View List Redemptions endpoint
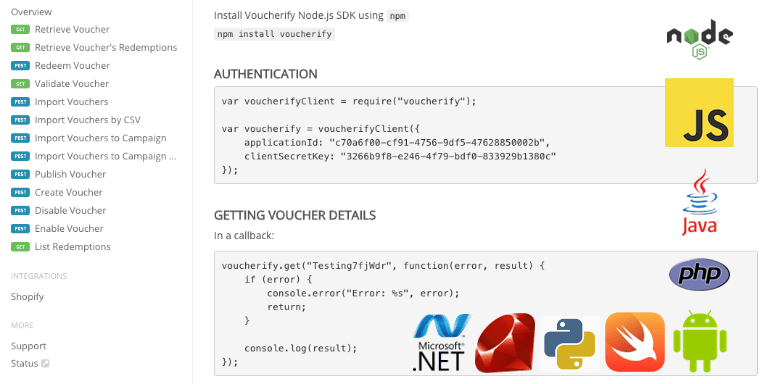768x384 pixels. pyautogui.click(x=72, y=247)
